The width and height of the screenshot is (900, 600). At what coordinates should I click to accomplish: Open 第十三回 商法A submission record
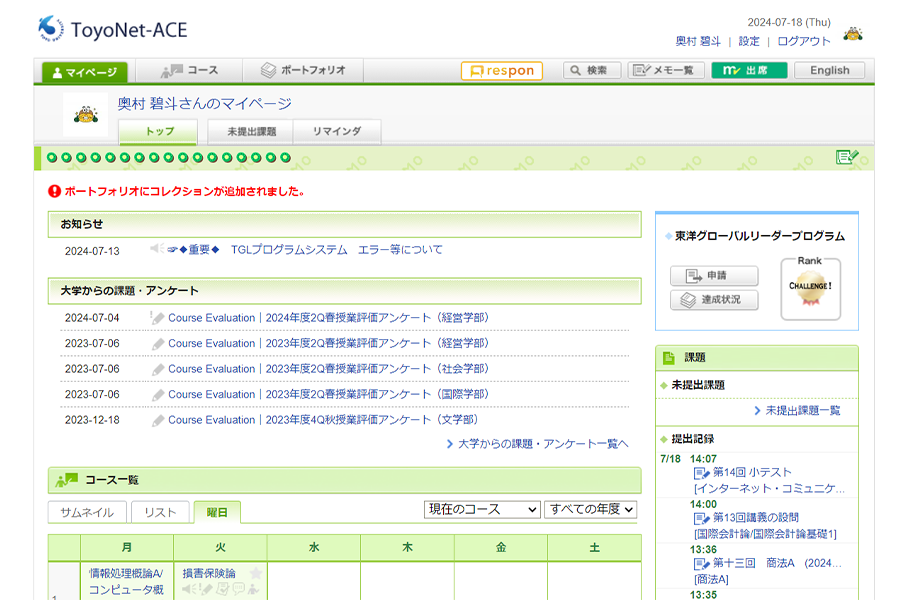point(777,563)
